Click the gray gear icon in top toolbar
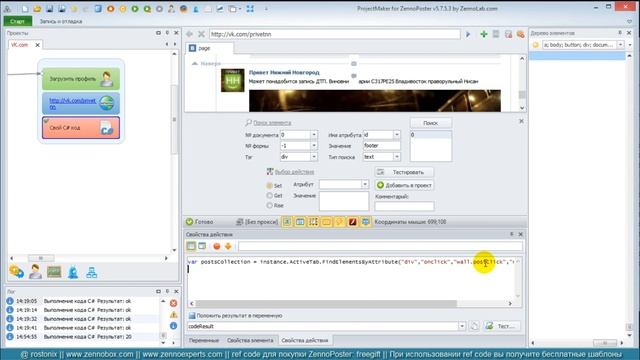 160,9
